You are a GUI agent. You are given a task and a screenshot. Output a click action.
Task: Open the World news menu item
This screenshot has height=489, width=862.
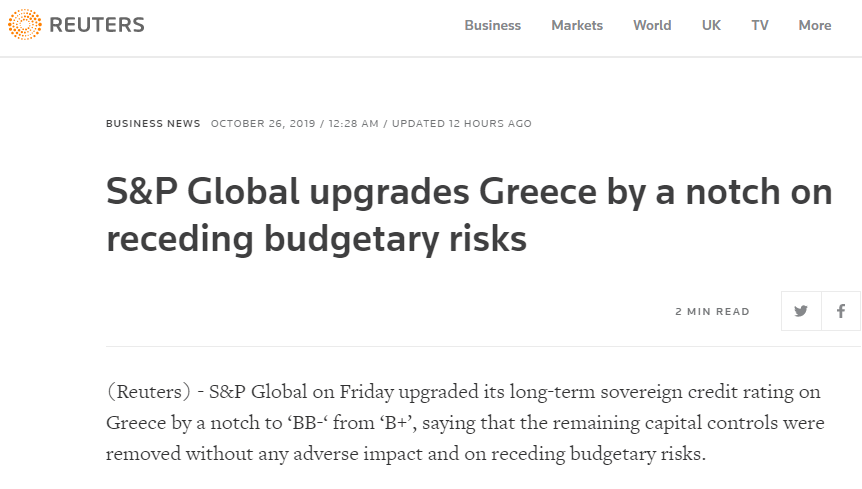(652, 25)
